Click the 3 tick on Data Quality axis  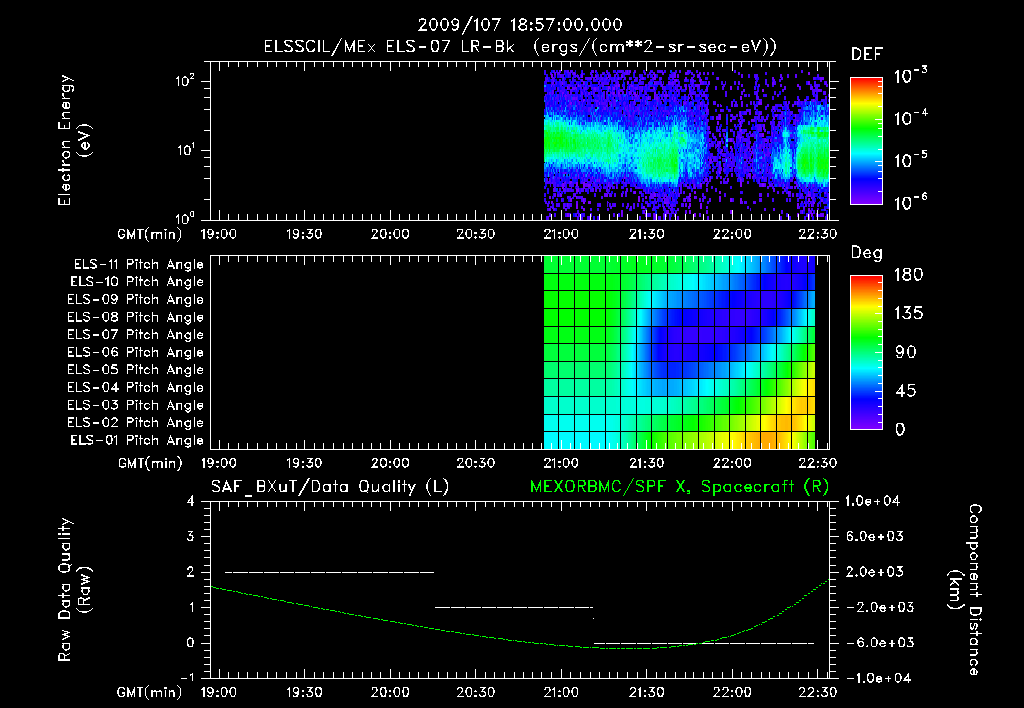pos(191,536)
